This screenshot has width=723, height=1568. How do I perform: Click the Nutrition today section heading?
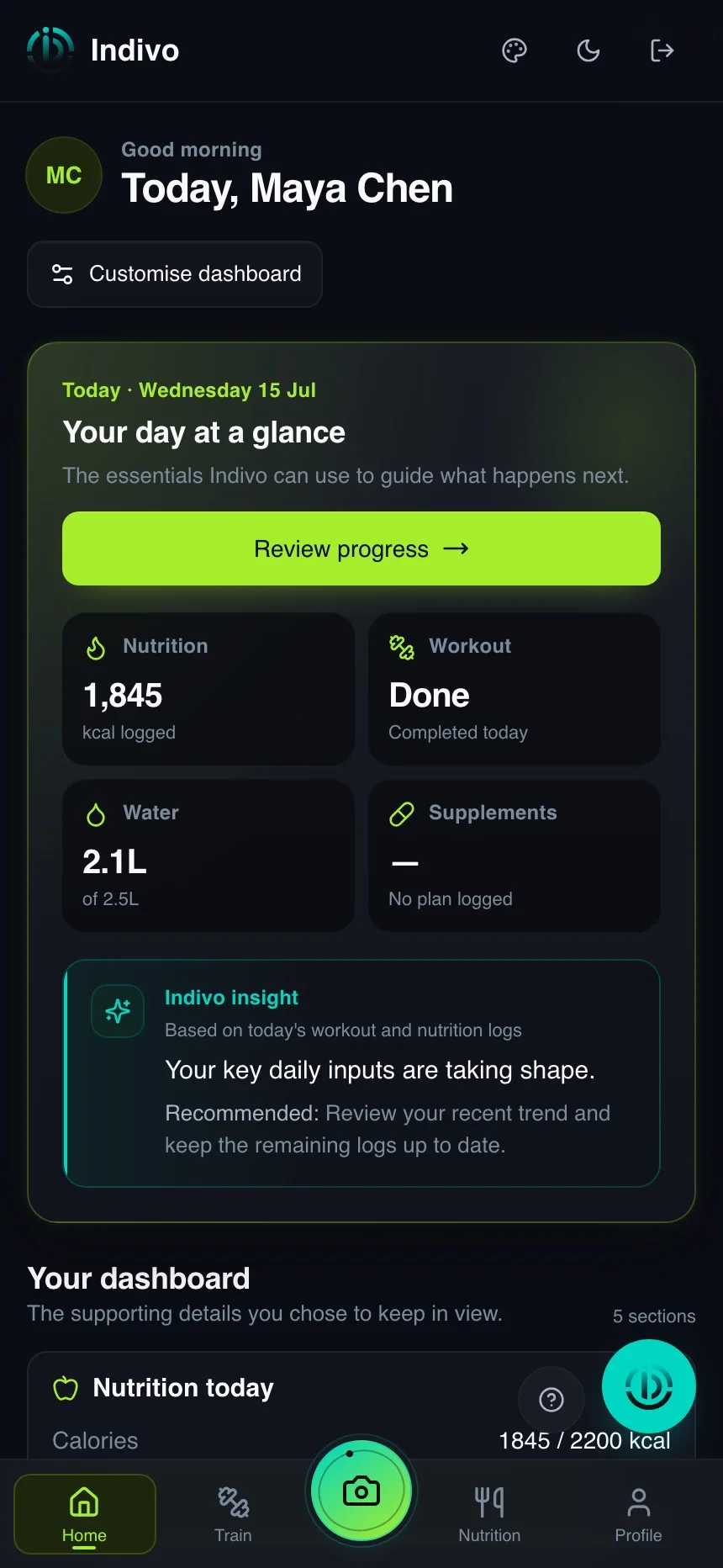(183, 1388)
